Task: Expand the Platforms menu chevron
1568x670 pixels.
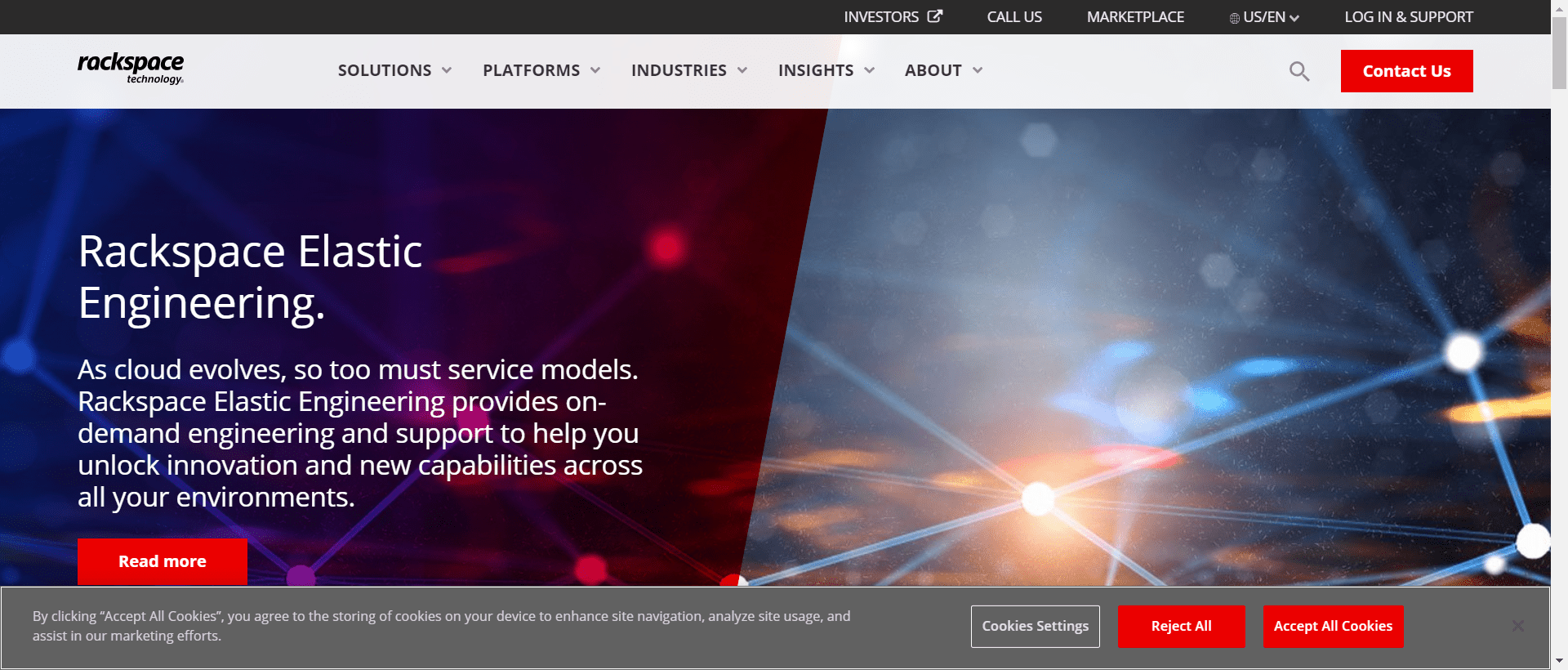Action: point(595,70)
